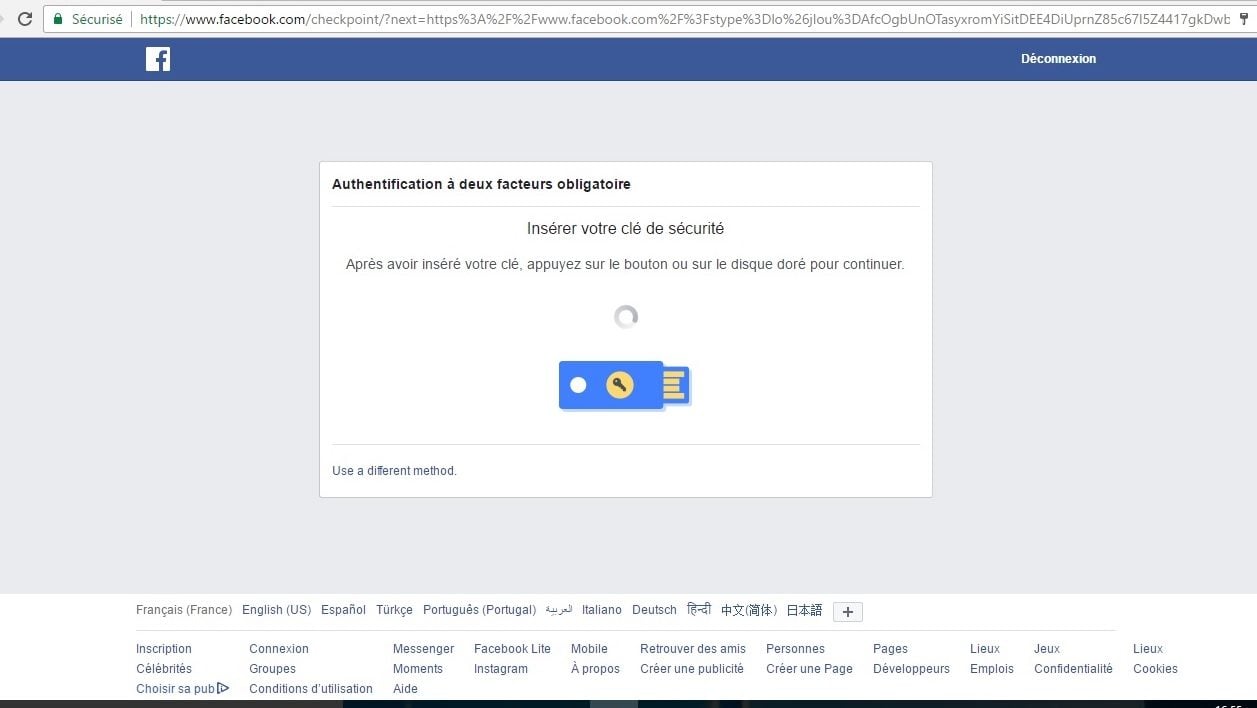Open the Confidentialité footer link
The image size is (1257, 708).
(1073, 669)
